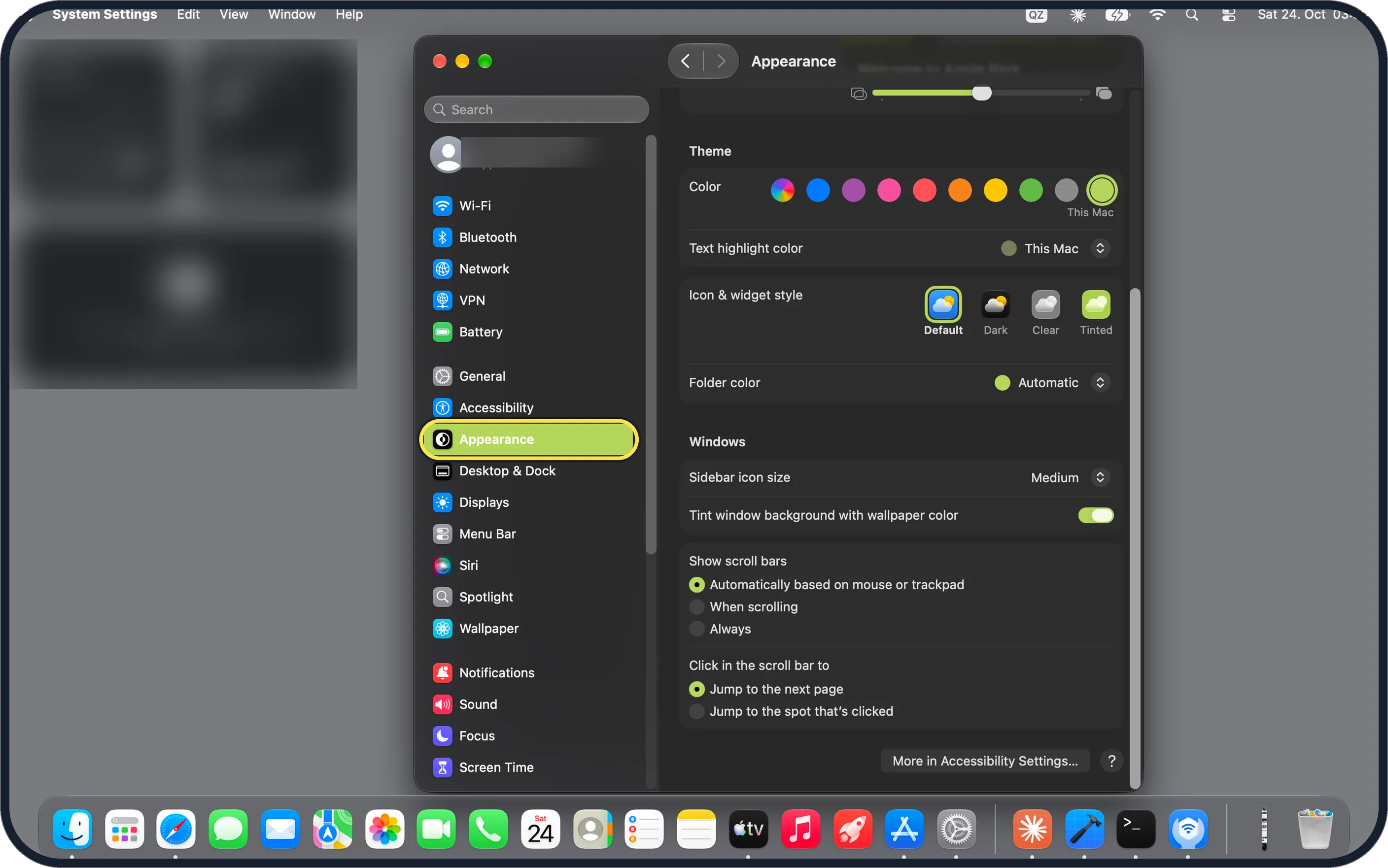Open Spotlight settings
Image resolution: width=1388 pixels, height=868 pixels.
point(529,597)
